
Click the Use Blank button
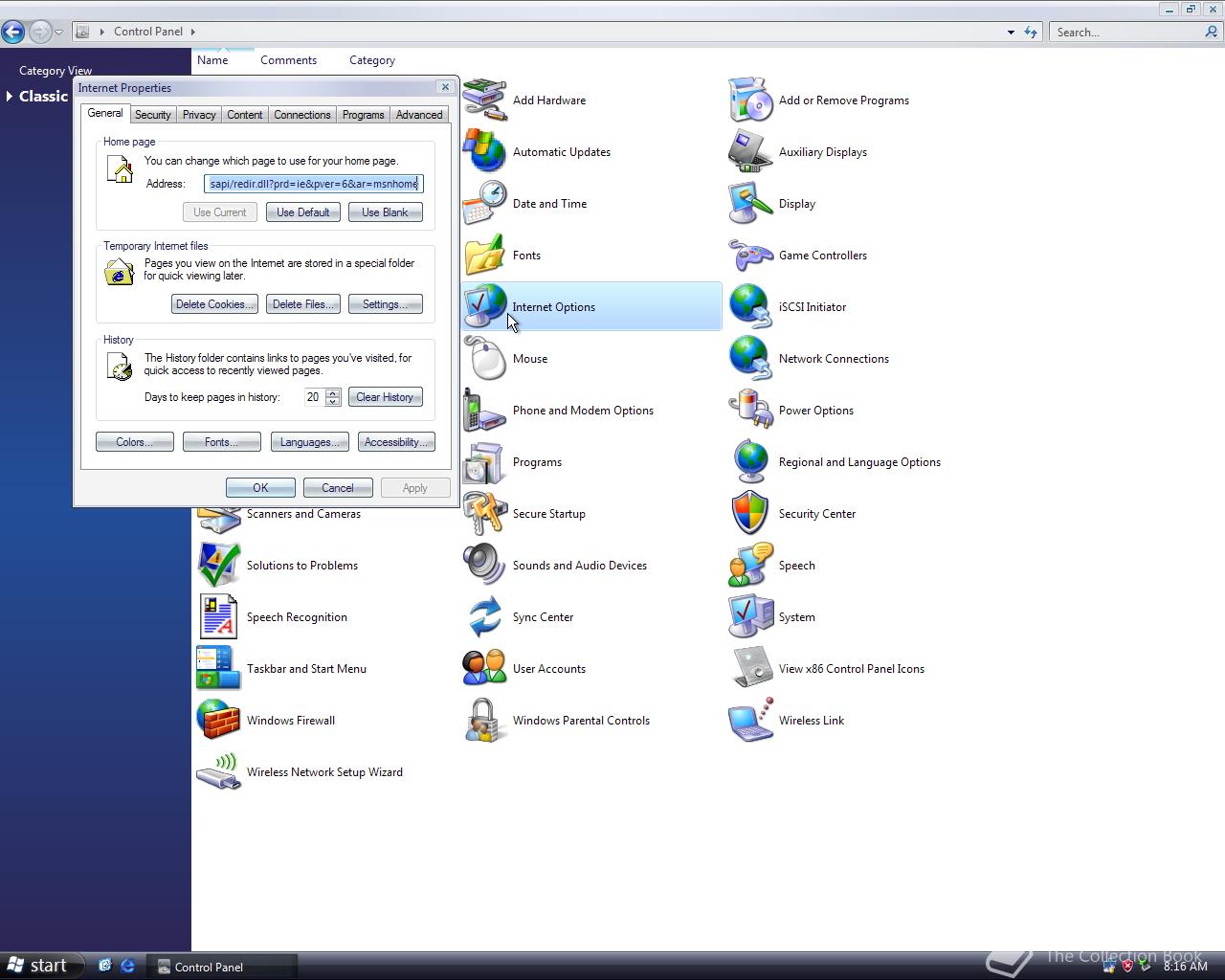click(x=385, y=212)
